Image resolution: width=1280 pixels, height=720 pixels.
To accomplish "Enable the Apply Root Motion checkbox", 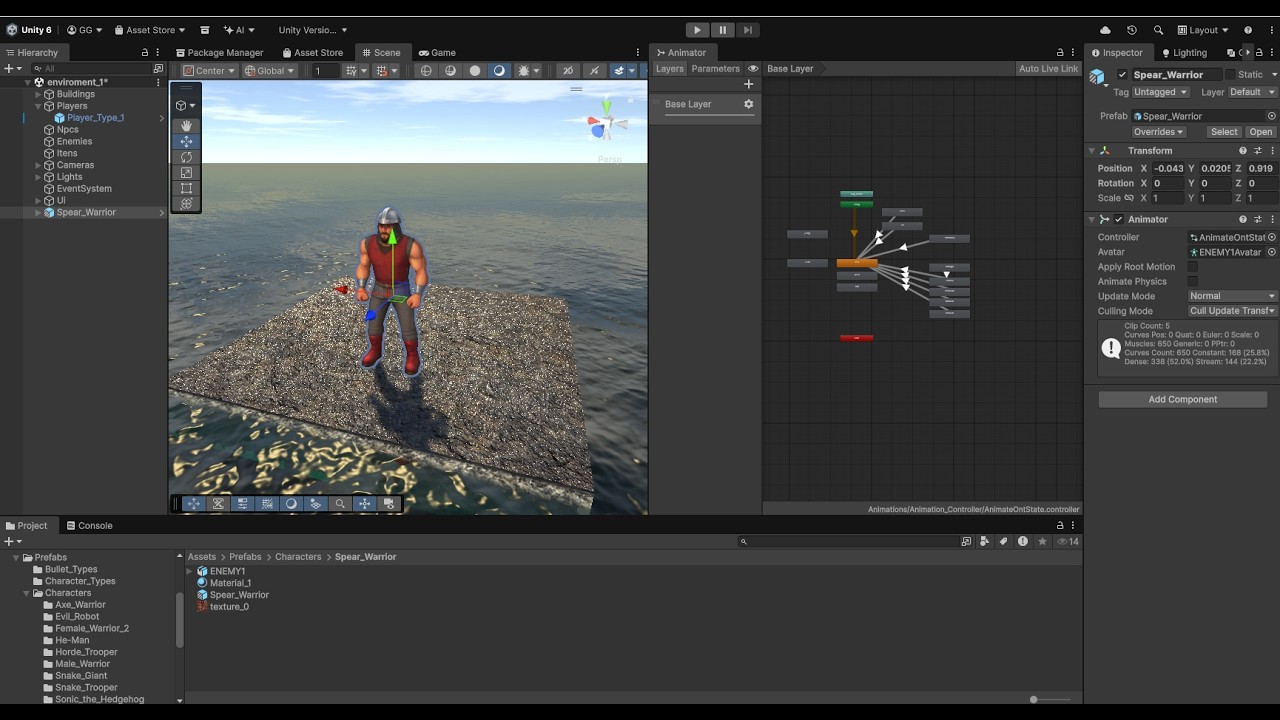I will click(x=1192, y=267).
